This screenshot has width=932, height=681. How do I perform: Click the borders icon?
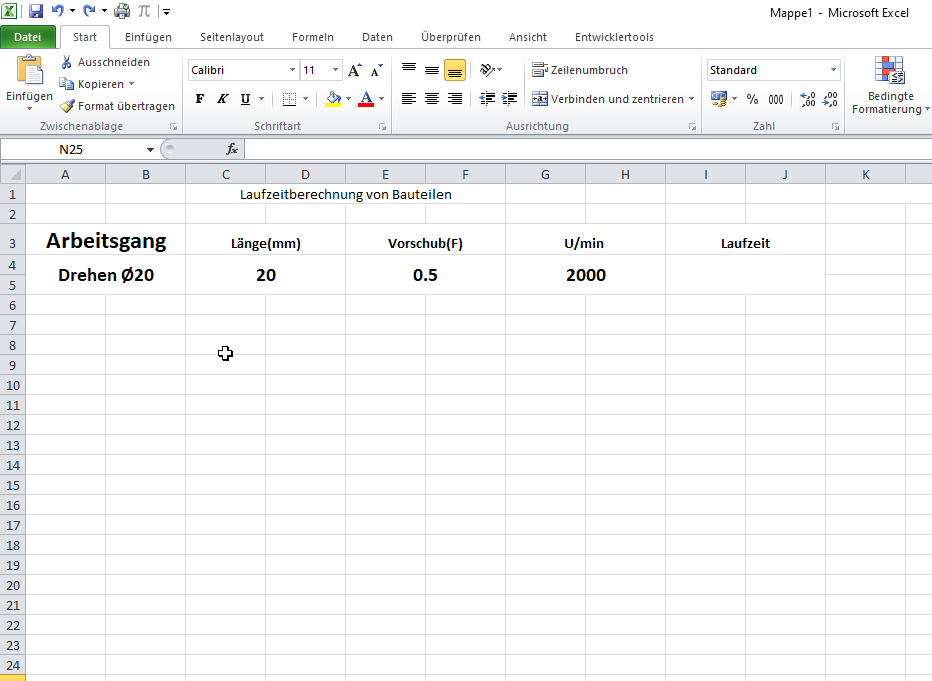tap(289, 99)
